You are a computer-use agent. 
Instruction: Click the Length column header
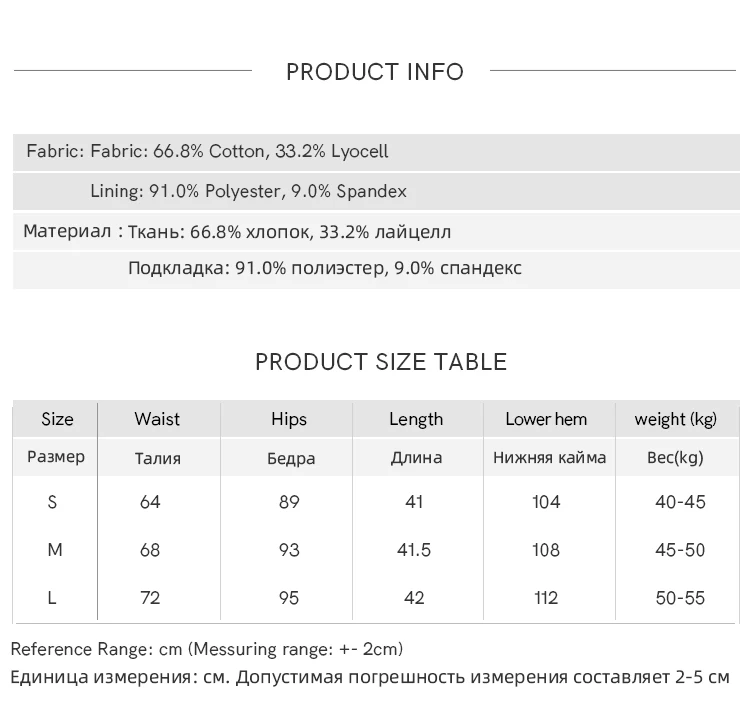(x=416, y=419)
